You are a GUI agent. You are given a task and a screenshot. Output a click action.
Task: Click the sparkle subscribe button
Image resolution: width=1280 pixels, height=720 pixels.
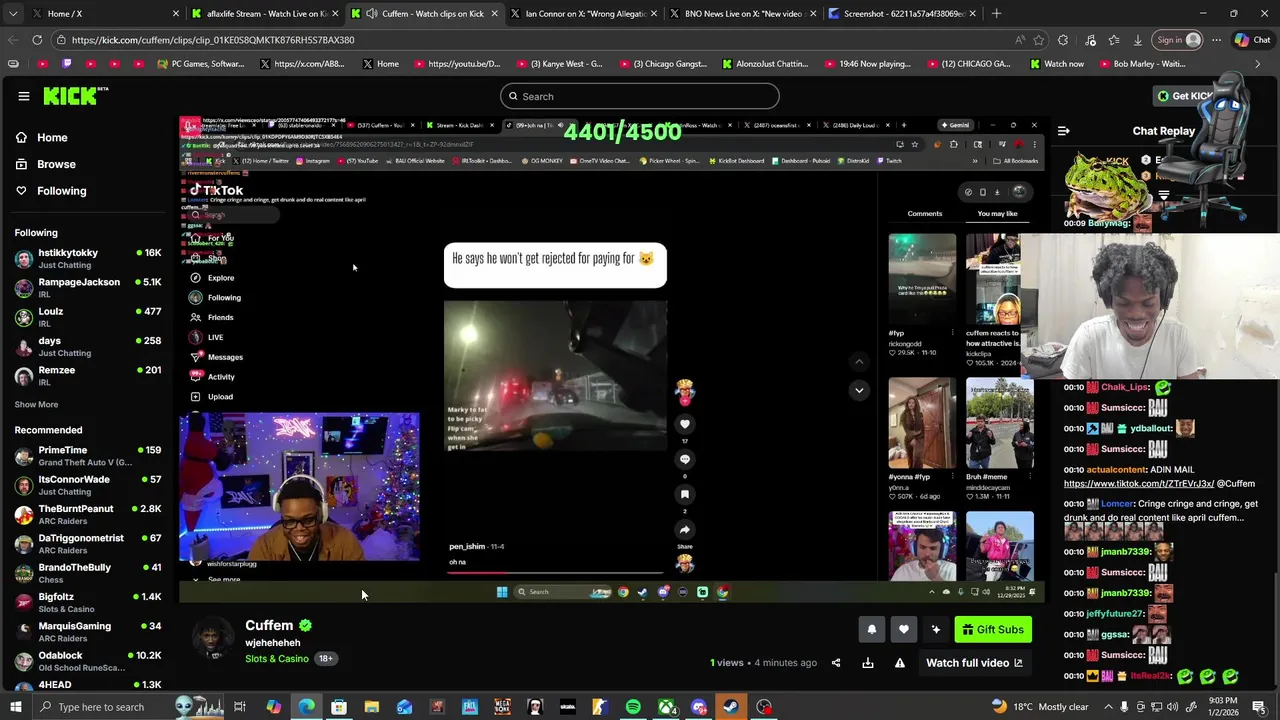(935, 629)
